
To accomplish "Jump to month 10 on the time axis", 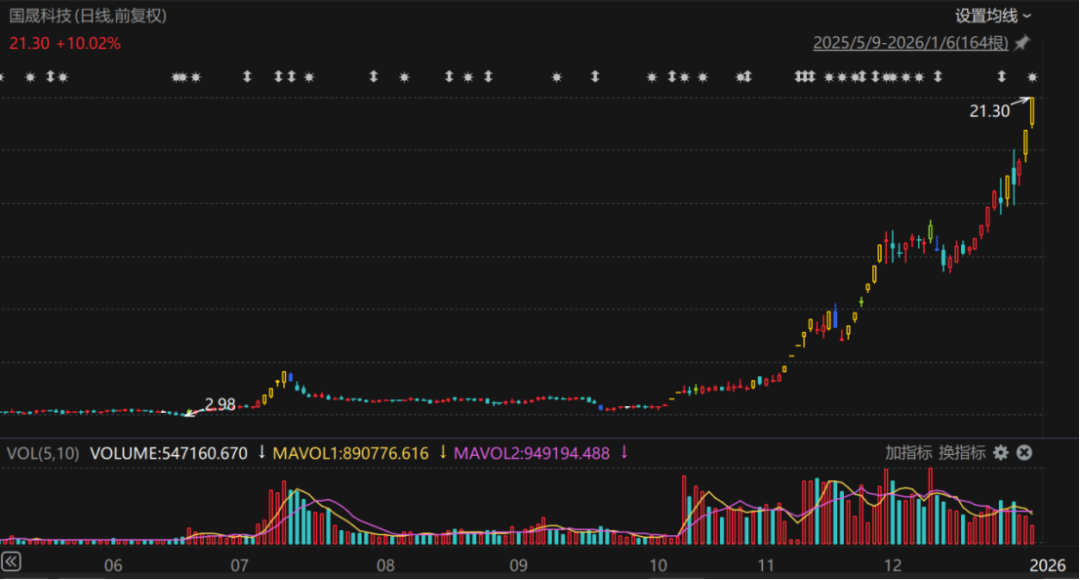I will click(656, 565).
